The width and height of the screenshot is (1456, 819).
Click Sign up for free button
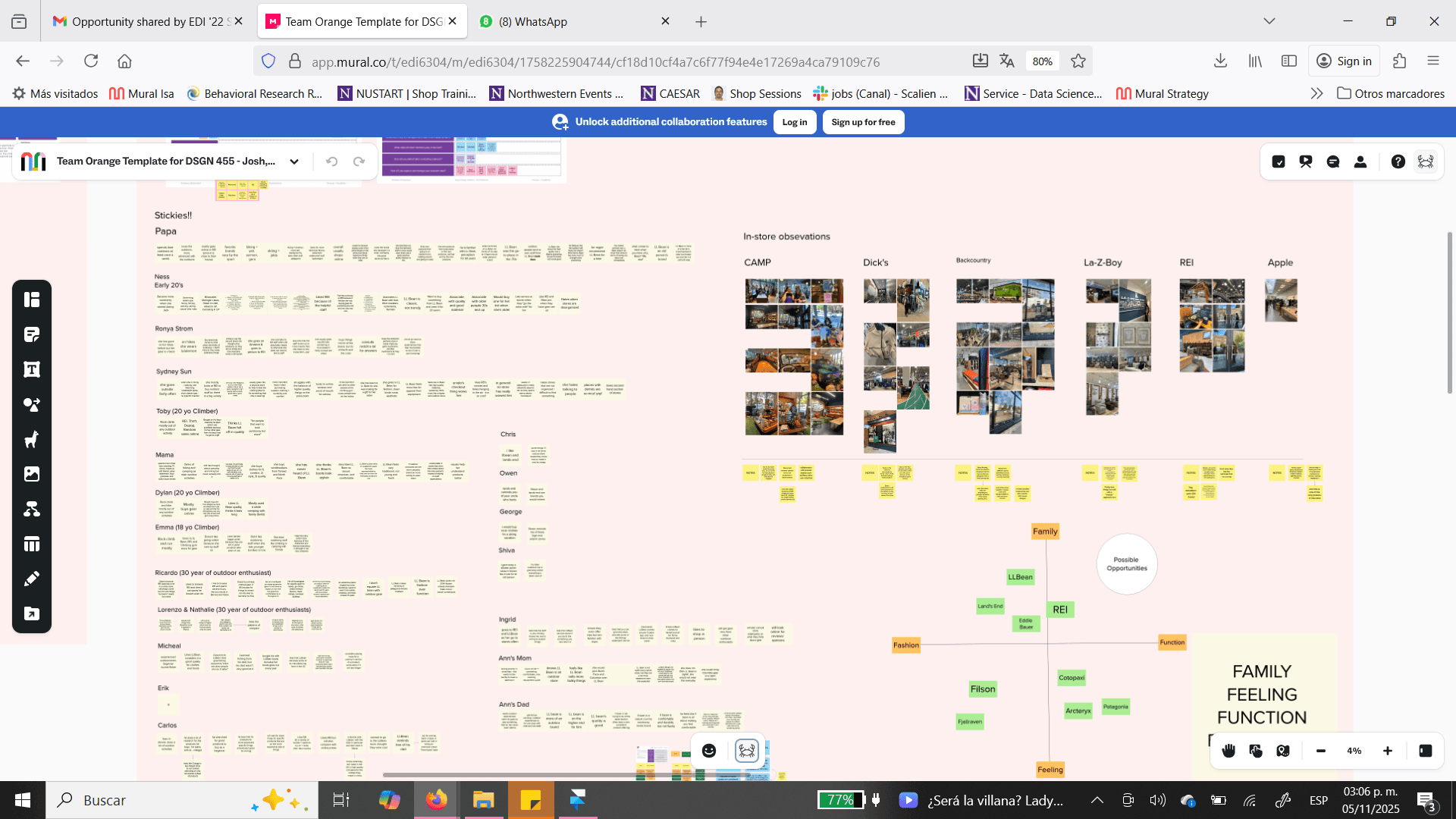pyautogui.click(x=863, y=122)
